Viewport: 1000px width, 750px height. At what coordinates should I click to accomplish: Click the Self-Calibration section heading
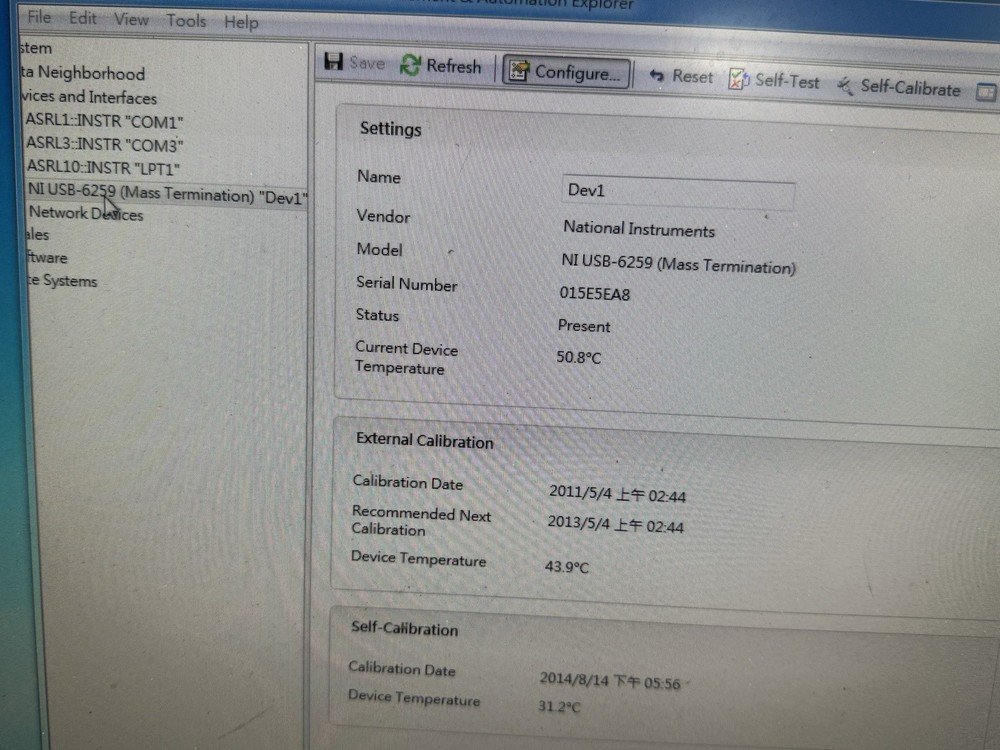tap(404, 628)
